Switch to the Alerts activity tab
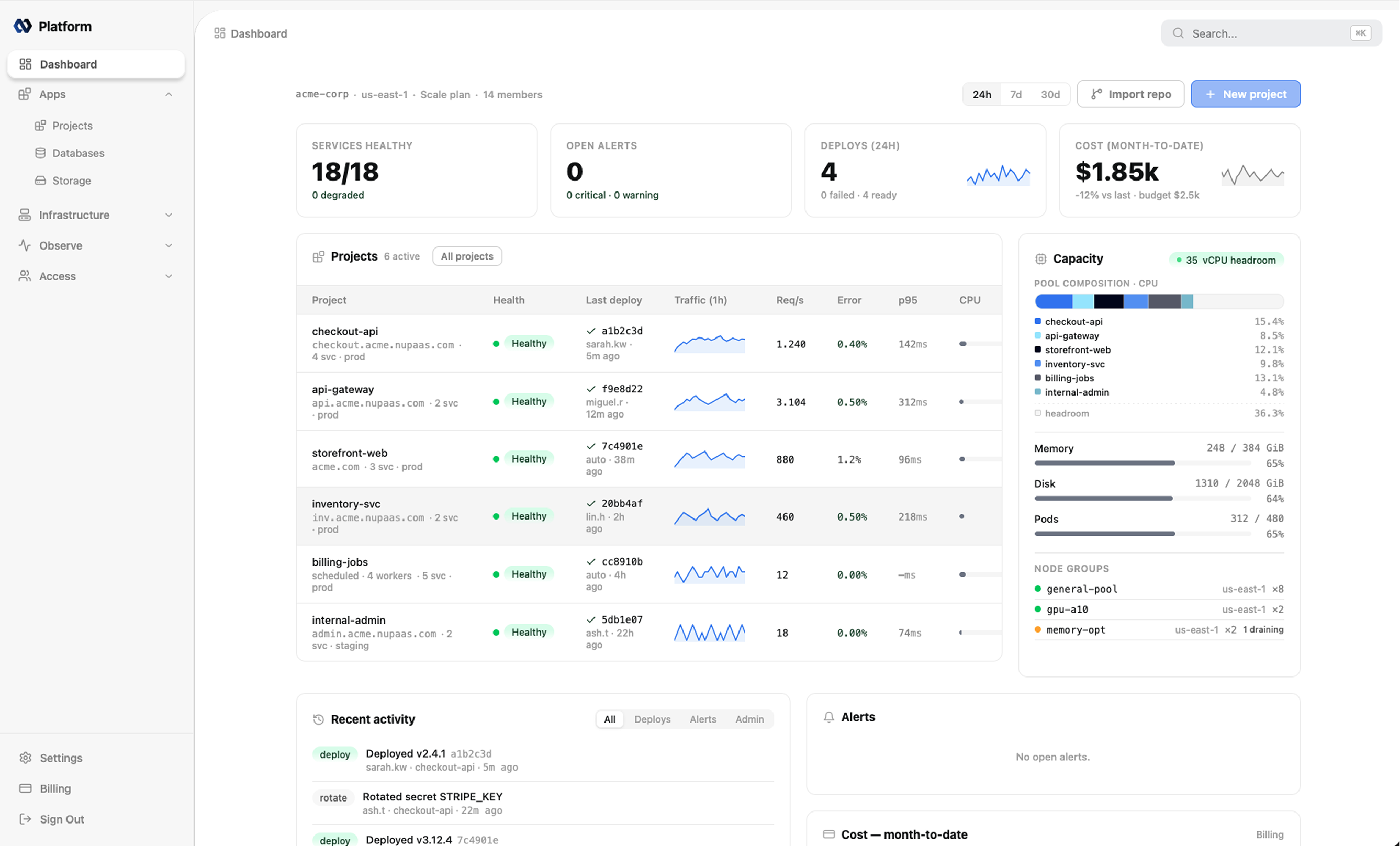1400x846 pixels. tap(703, 719)
